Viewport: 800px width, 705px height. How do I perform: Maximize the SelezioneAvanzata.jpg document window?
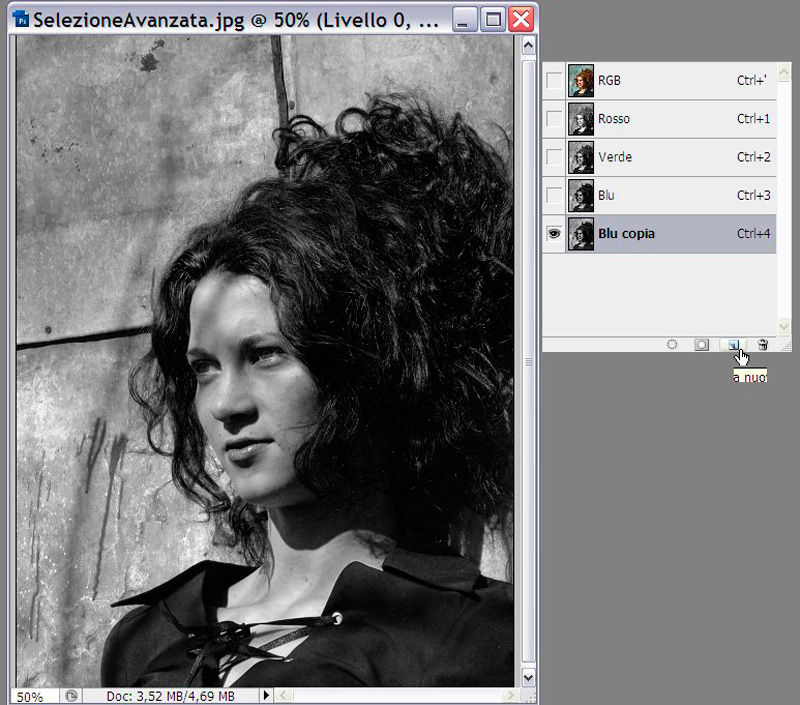[493, 19]
